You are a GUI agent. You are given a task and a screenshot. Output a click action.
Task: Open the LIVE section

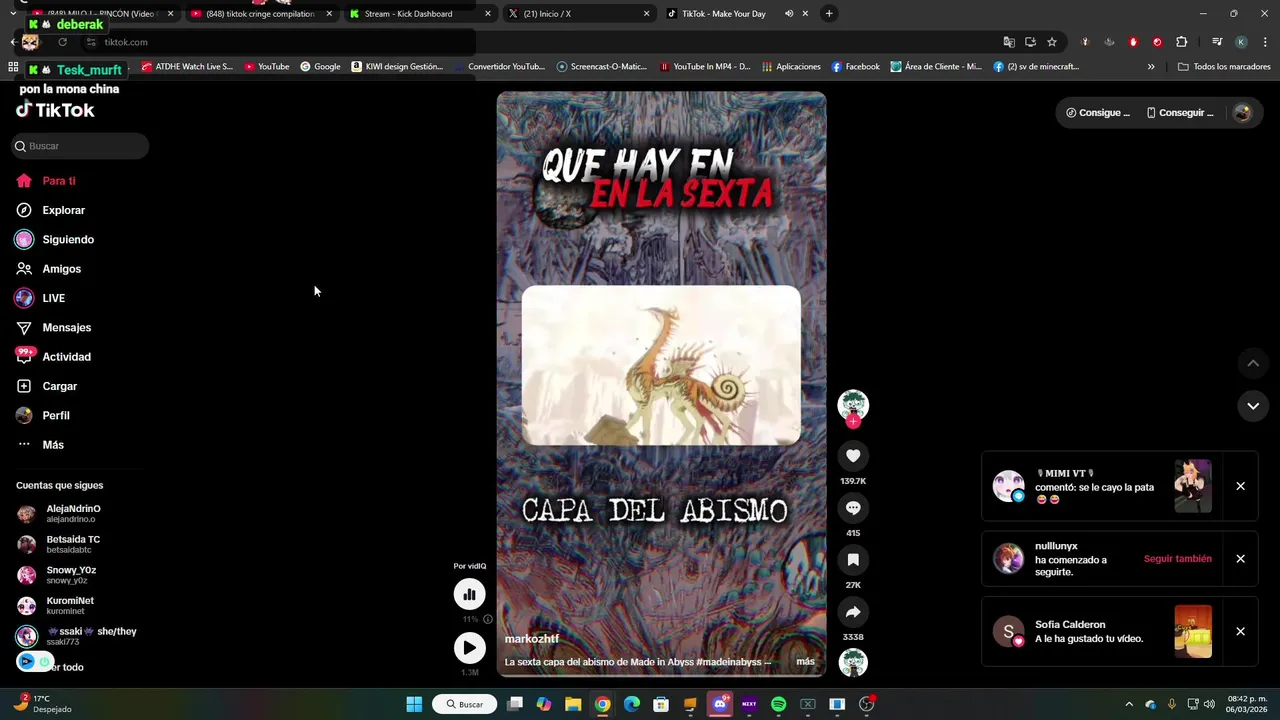pos(40,298)
